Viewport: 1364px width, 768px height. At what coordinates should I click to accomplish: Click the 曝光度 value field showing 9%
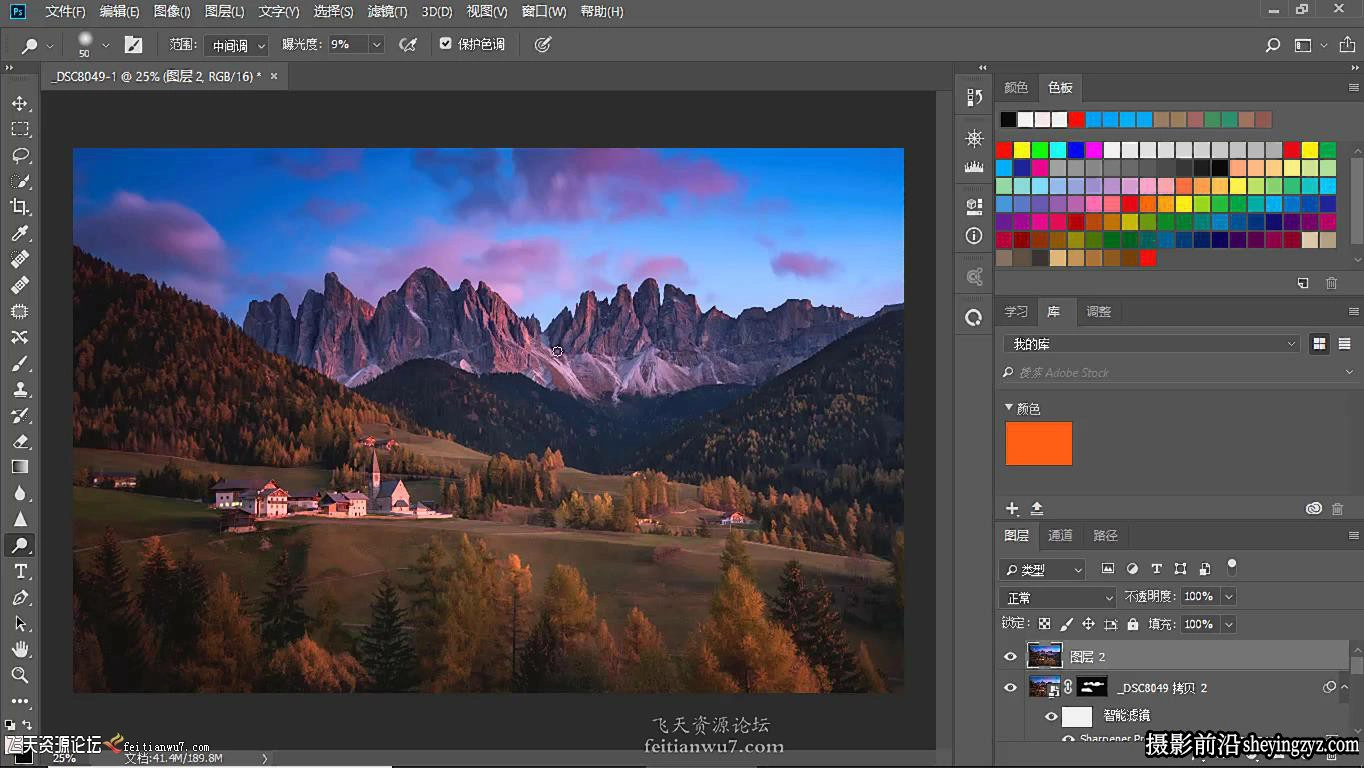(x=348, y=45)
